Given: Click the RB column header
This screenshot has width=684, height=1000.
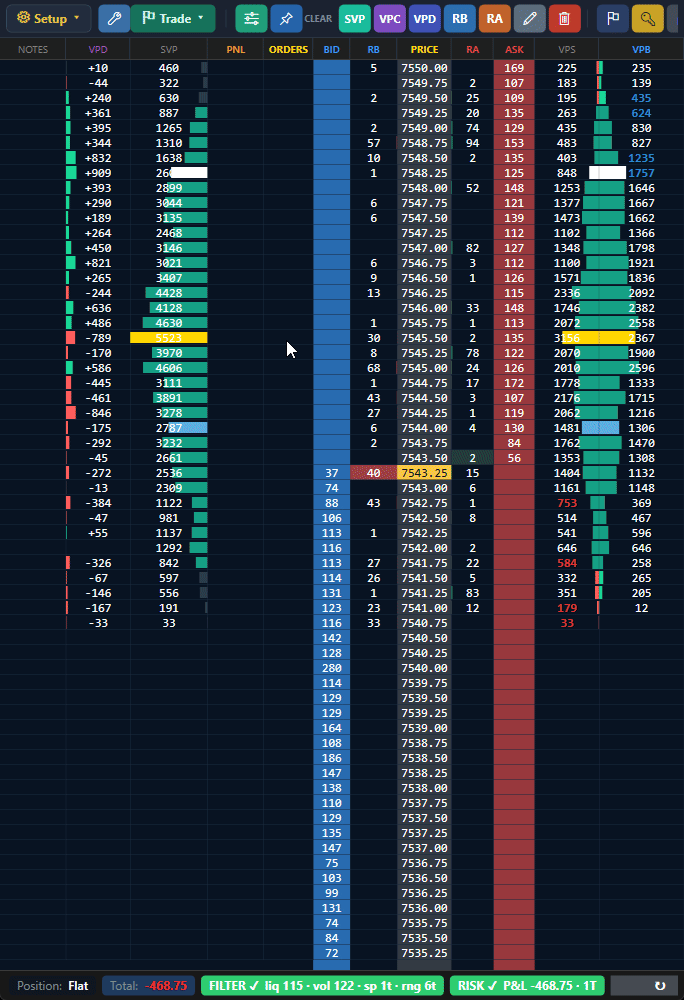Looking at the screenshot, I should click(x=374, y=49).
